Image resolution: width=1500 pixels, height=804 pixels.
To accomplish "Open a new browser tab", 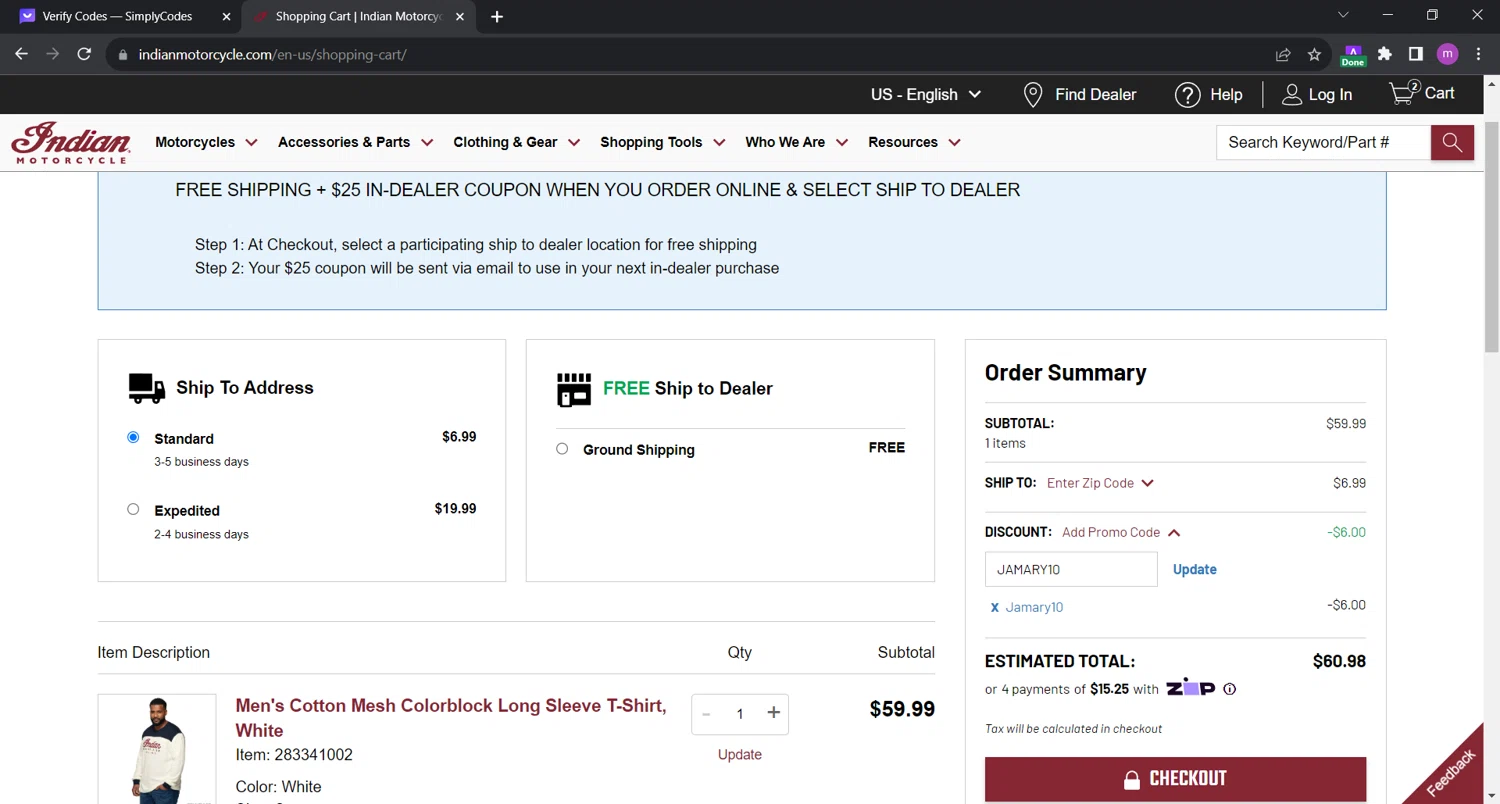I will 497,16.
